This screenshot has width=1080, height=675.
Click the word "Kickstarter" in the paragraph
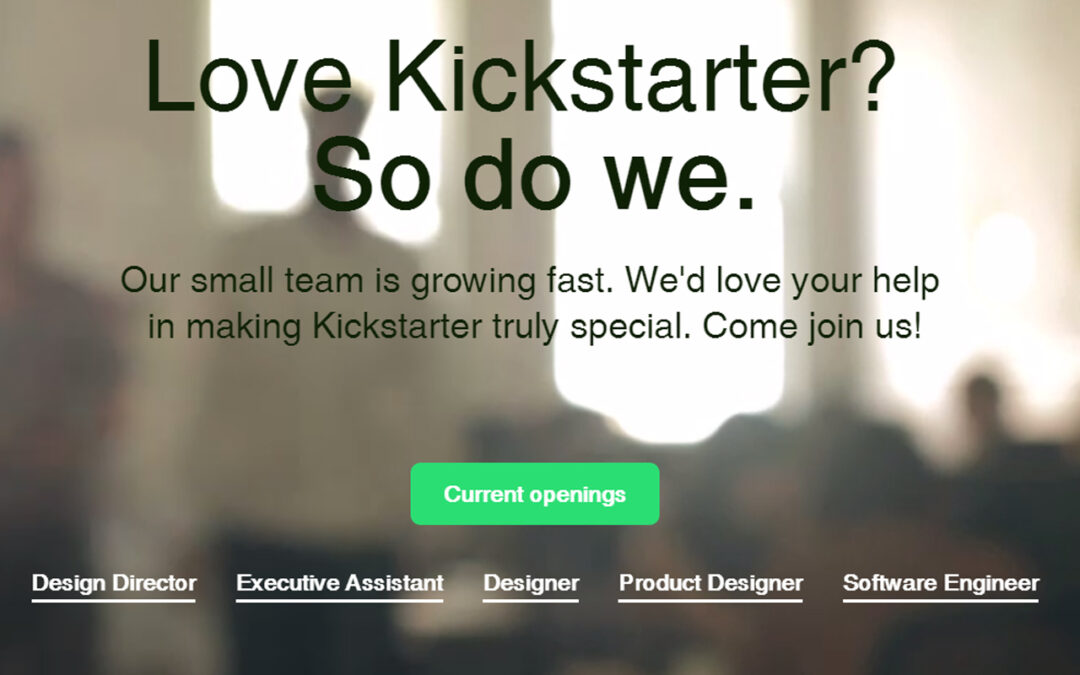coord(397,326)
